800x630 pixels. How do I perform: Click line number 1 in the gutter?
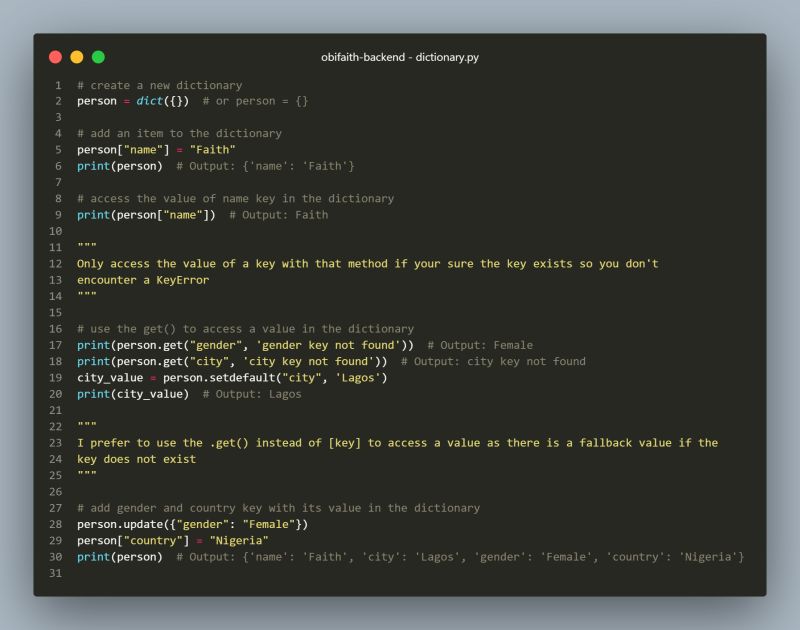[x=58, y=85]
